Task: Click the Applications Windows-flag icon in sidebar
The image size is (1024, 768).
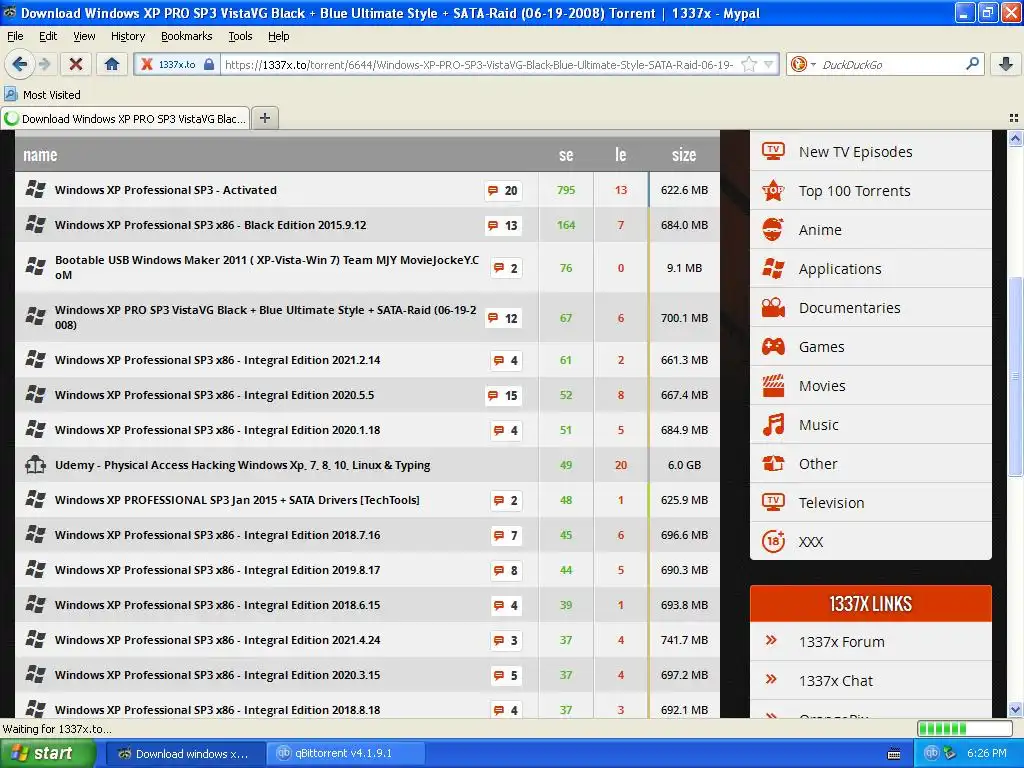Action: pyautogui.click(x=773, y=268)
